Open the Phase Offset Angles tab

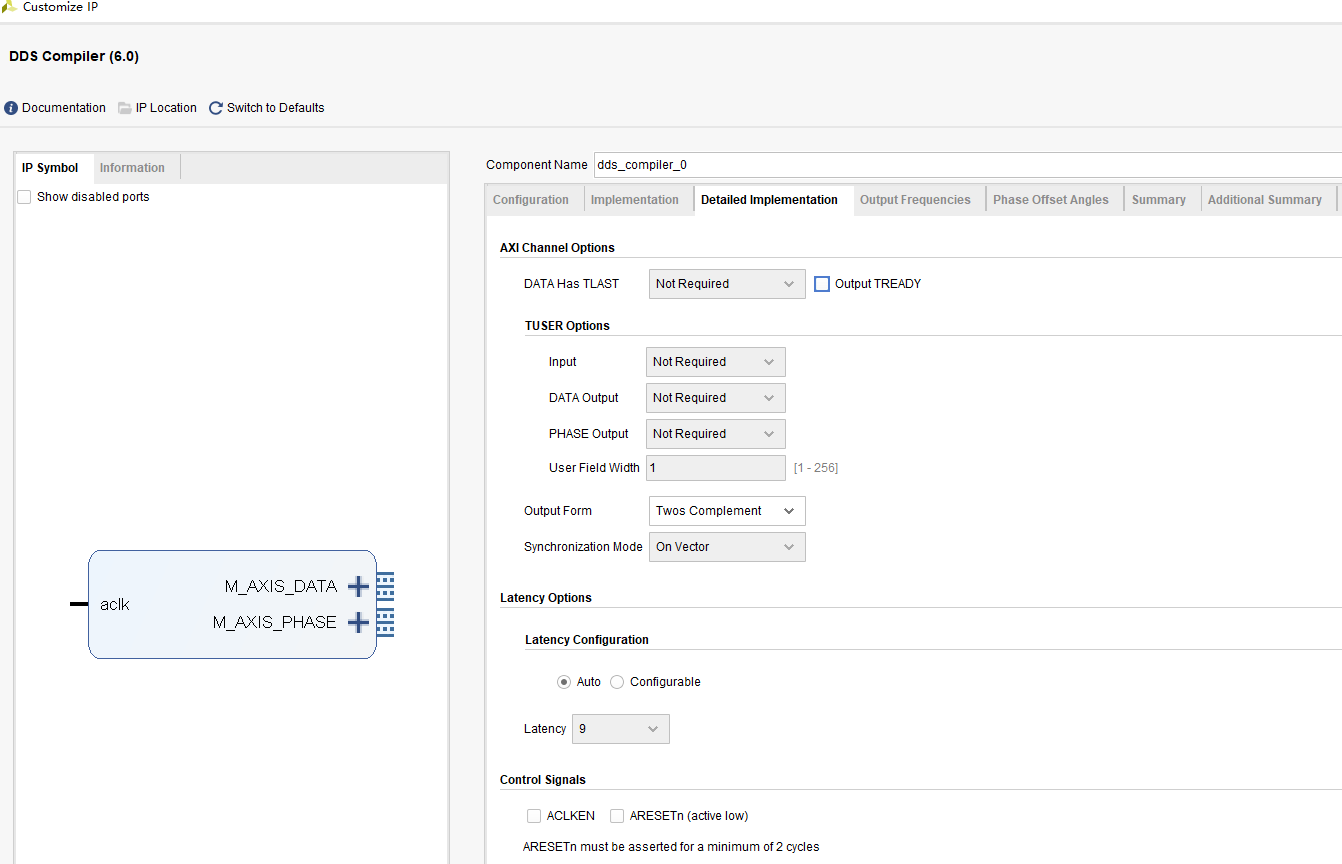[x=1051, y=200]
